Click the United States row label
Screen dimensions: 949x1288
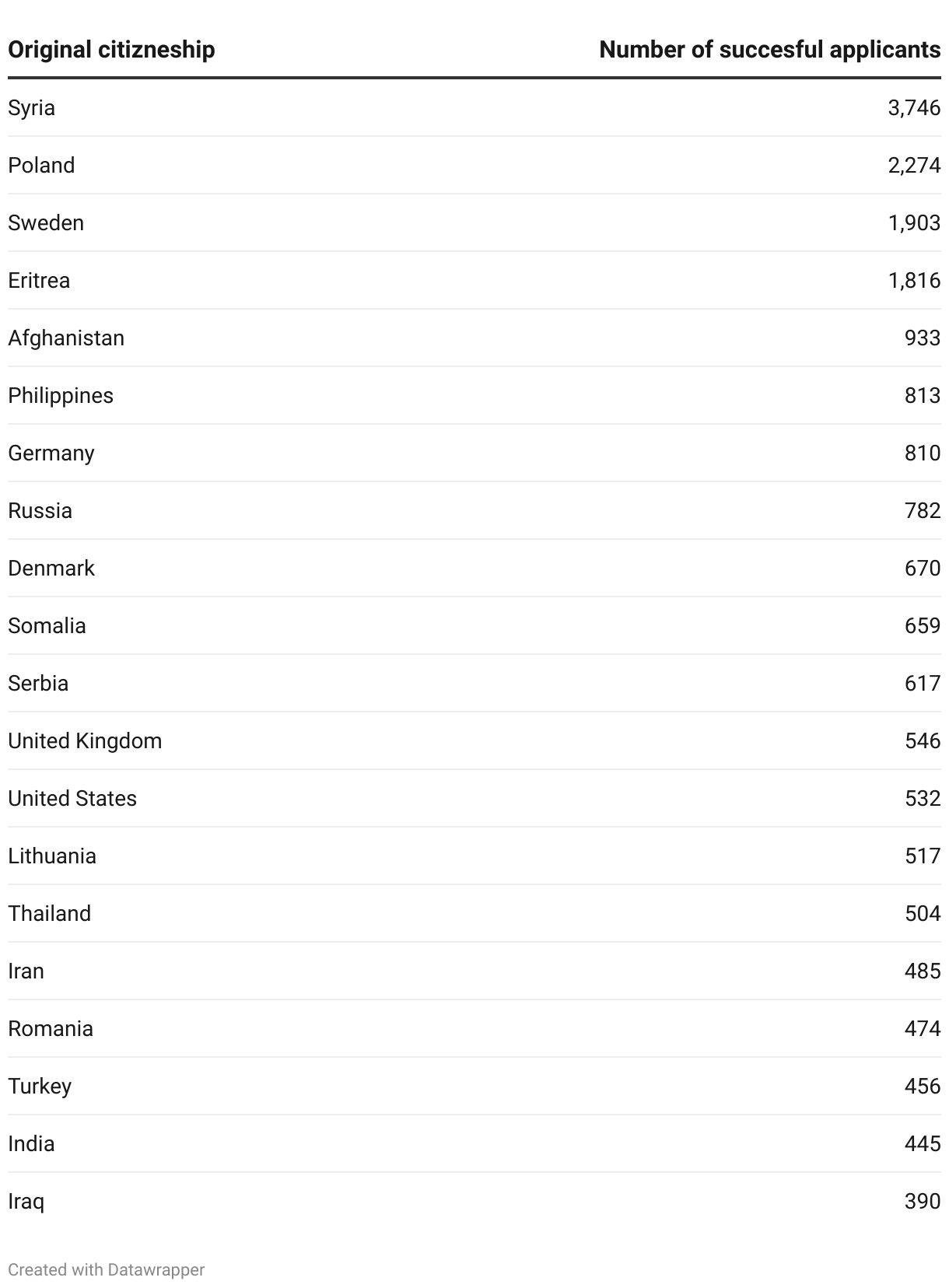tap(72, 798)
